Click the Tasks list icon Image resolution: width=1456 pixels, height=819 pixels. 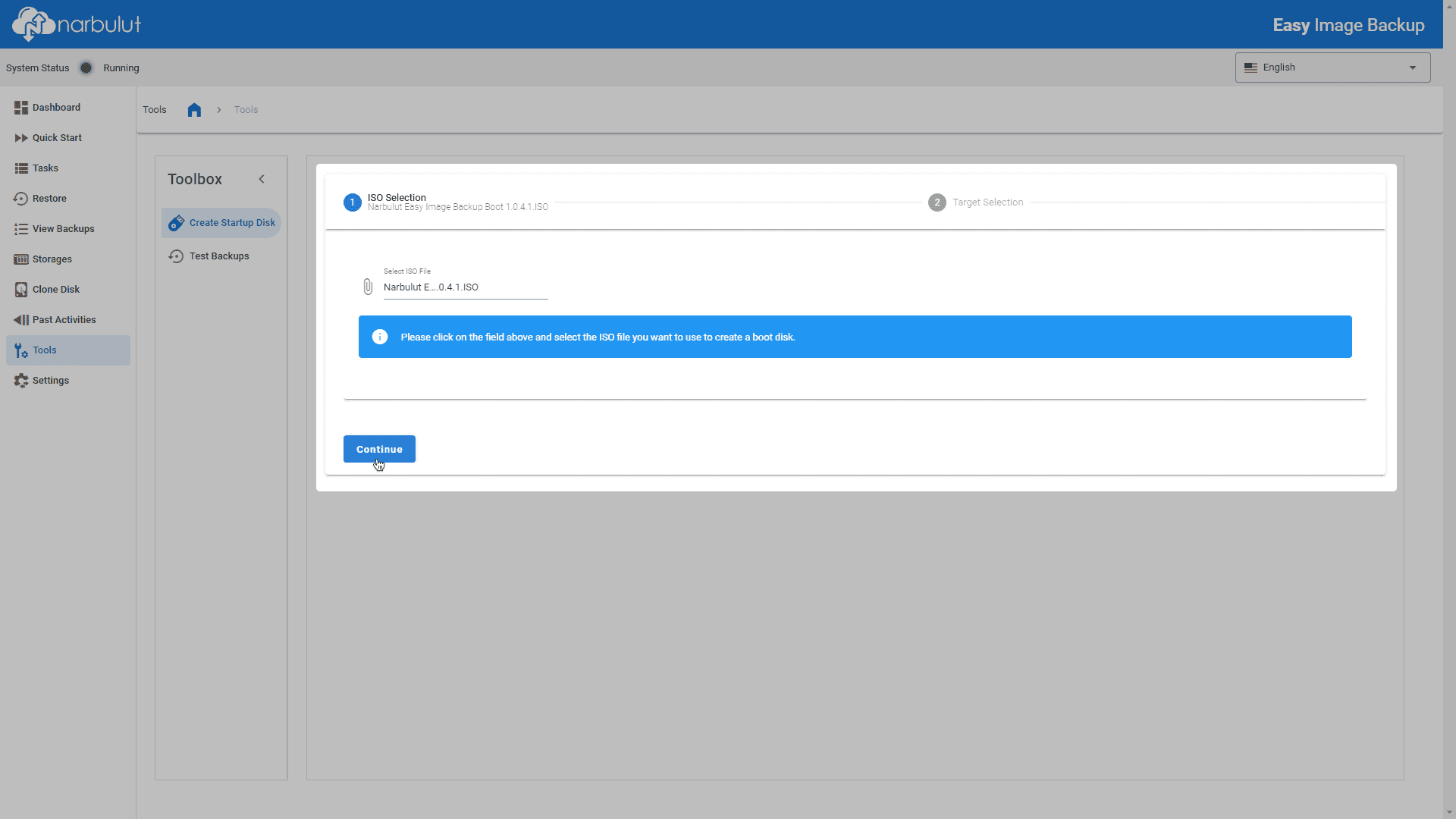pyautogui.click(x=21, y=168)
